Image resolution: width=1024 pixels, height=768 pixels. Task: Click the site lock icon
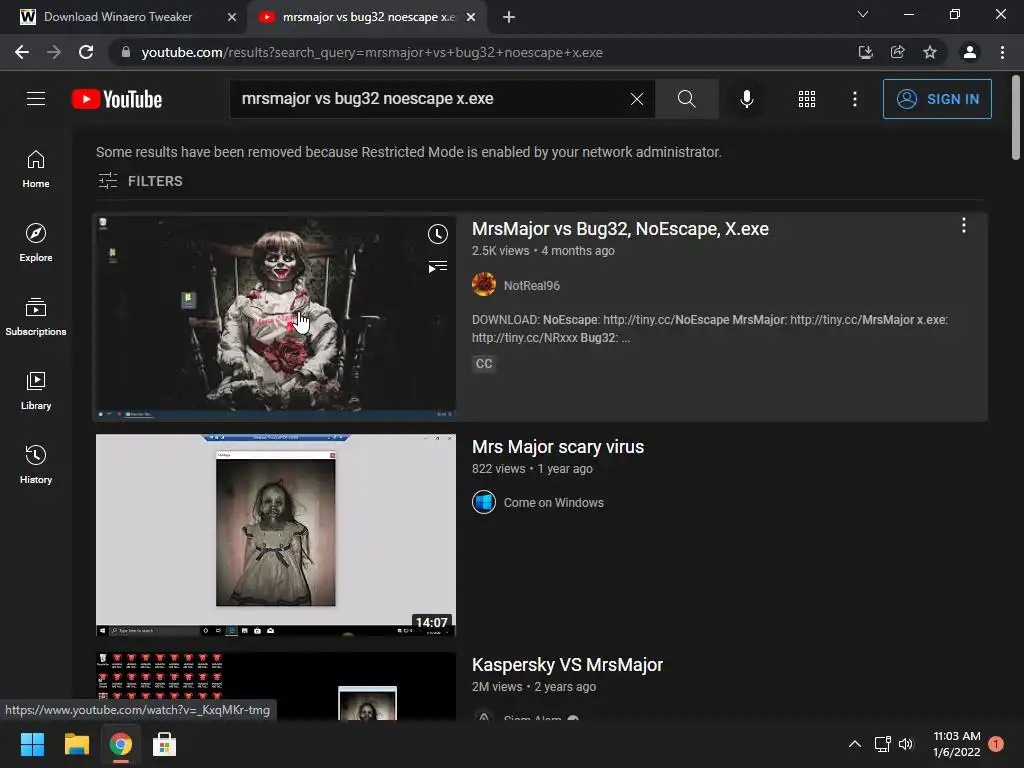(x=126, y=52)
